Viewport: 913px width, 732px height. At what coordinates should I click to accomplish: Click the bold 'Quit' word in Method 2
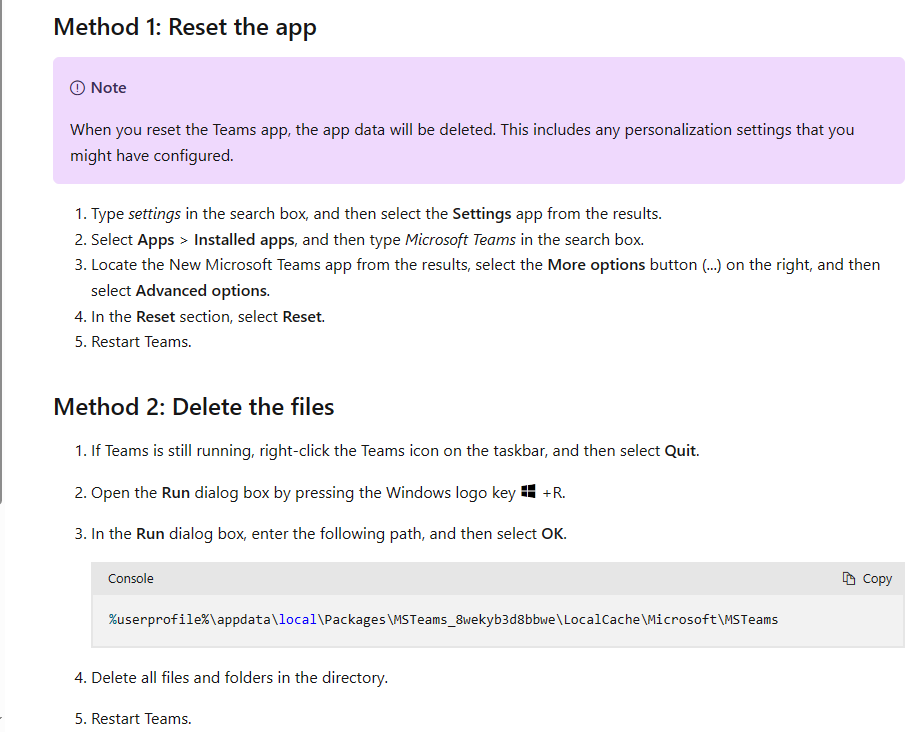click(680, 451)
